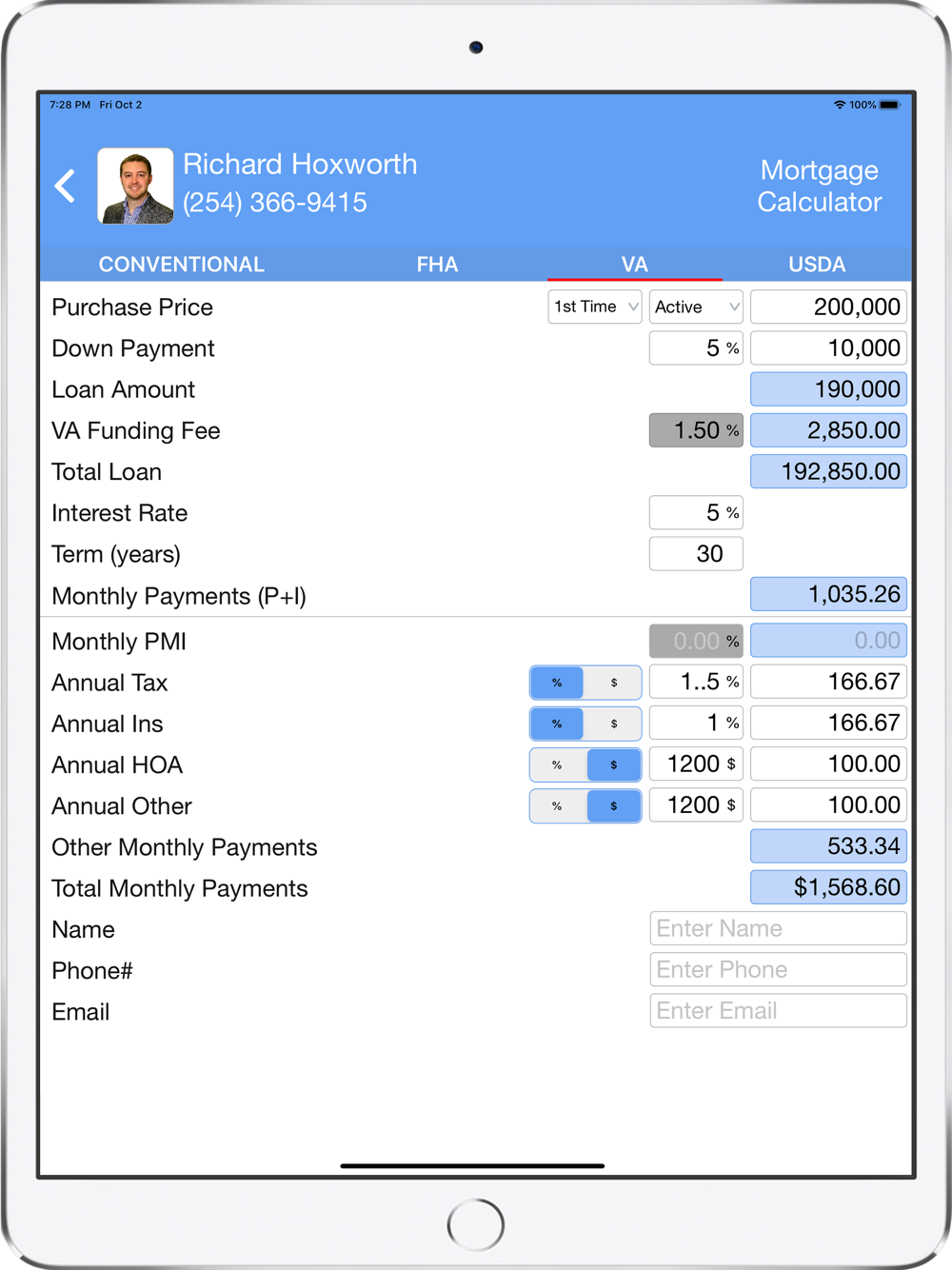Tap the home indicator bar
The image size is (952, 1270).
[x=472, y=1165]
